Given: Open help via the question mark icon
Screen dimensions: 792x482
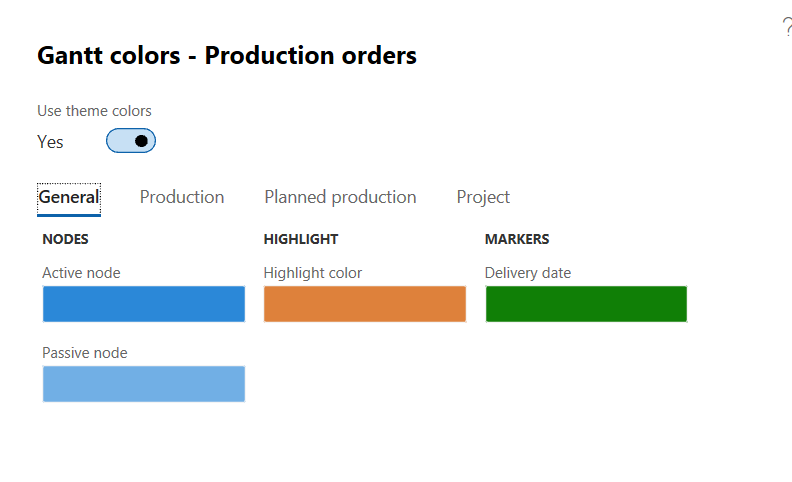Looking at the screenshot, I should (x=786, y=28).
